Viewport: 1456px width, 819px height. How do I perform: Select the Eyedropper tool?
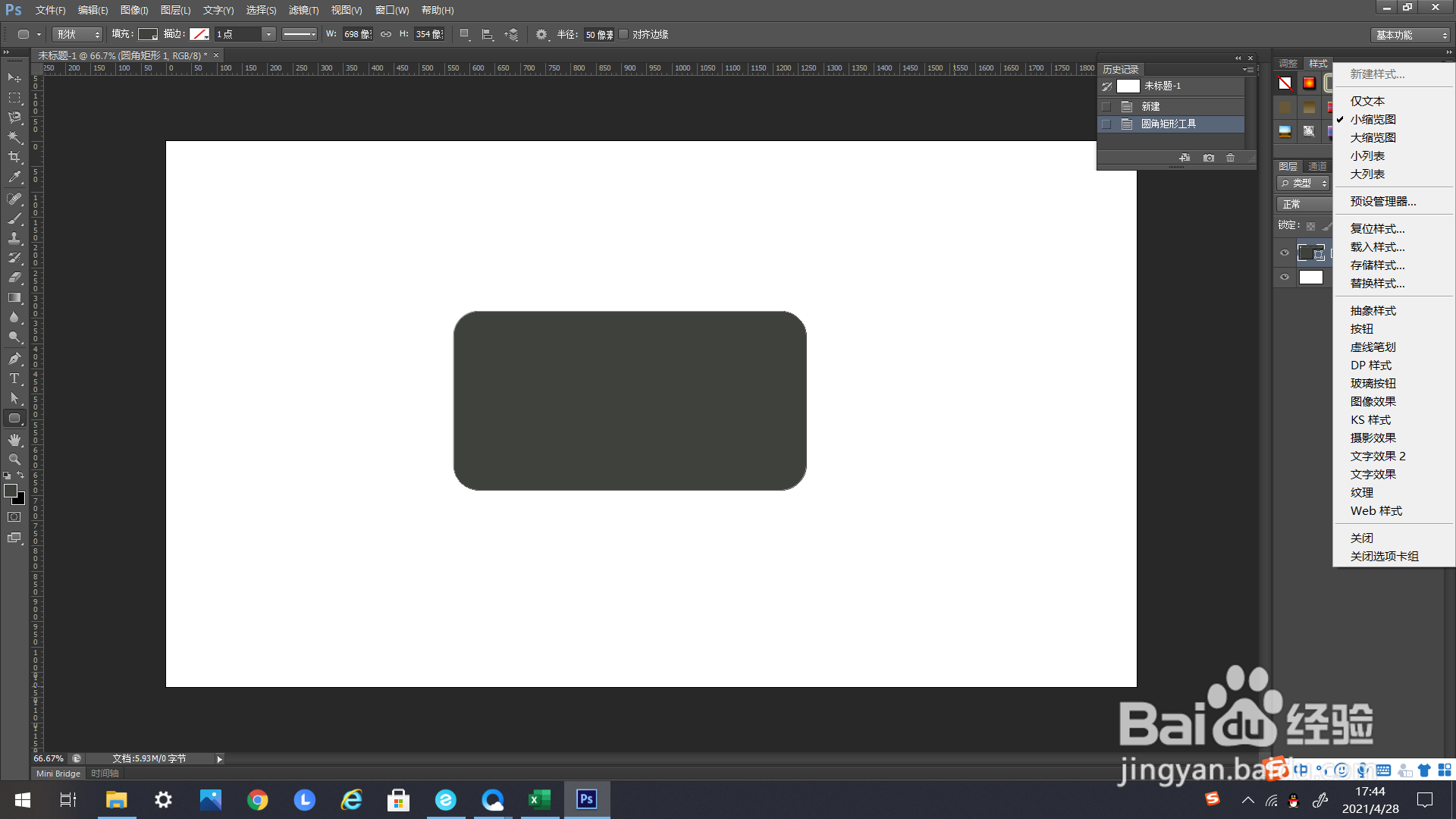coord(14,177)
